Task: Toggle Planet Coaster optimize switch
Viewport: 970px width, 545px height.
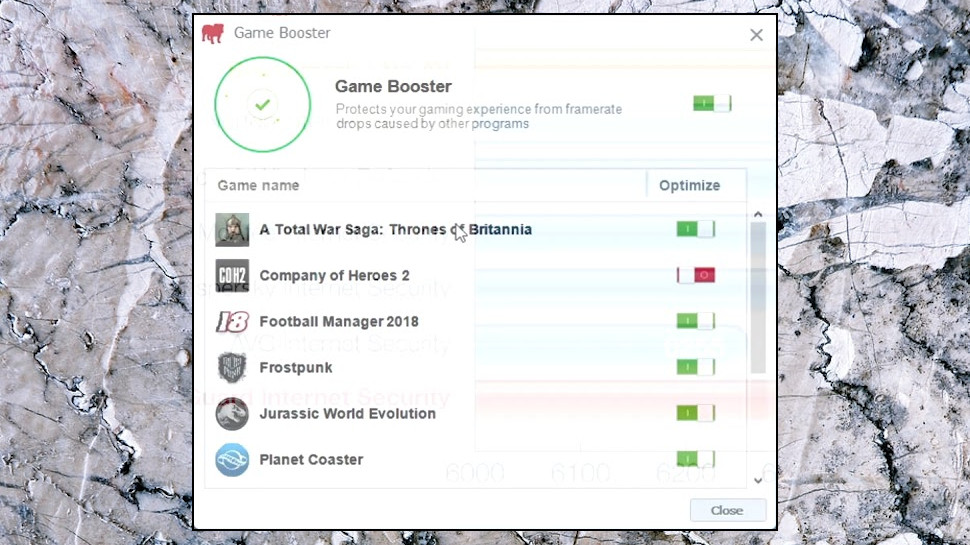Action: (695, 458)
